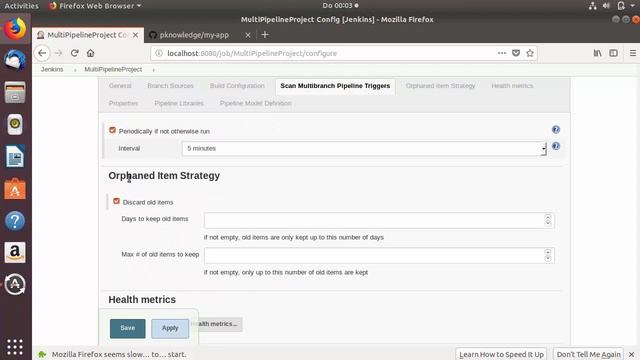Viewport: 640px width, 360px height.
Task: Show help for Interval setting
Action: click(556, 146)
